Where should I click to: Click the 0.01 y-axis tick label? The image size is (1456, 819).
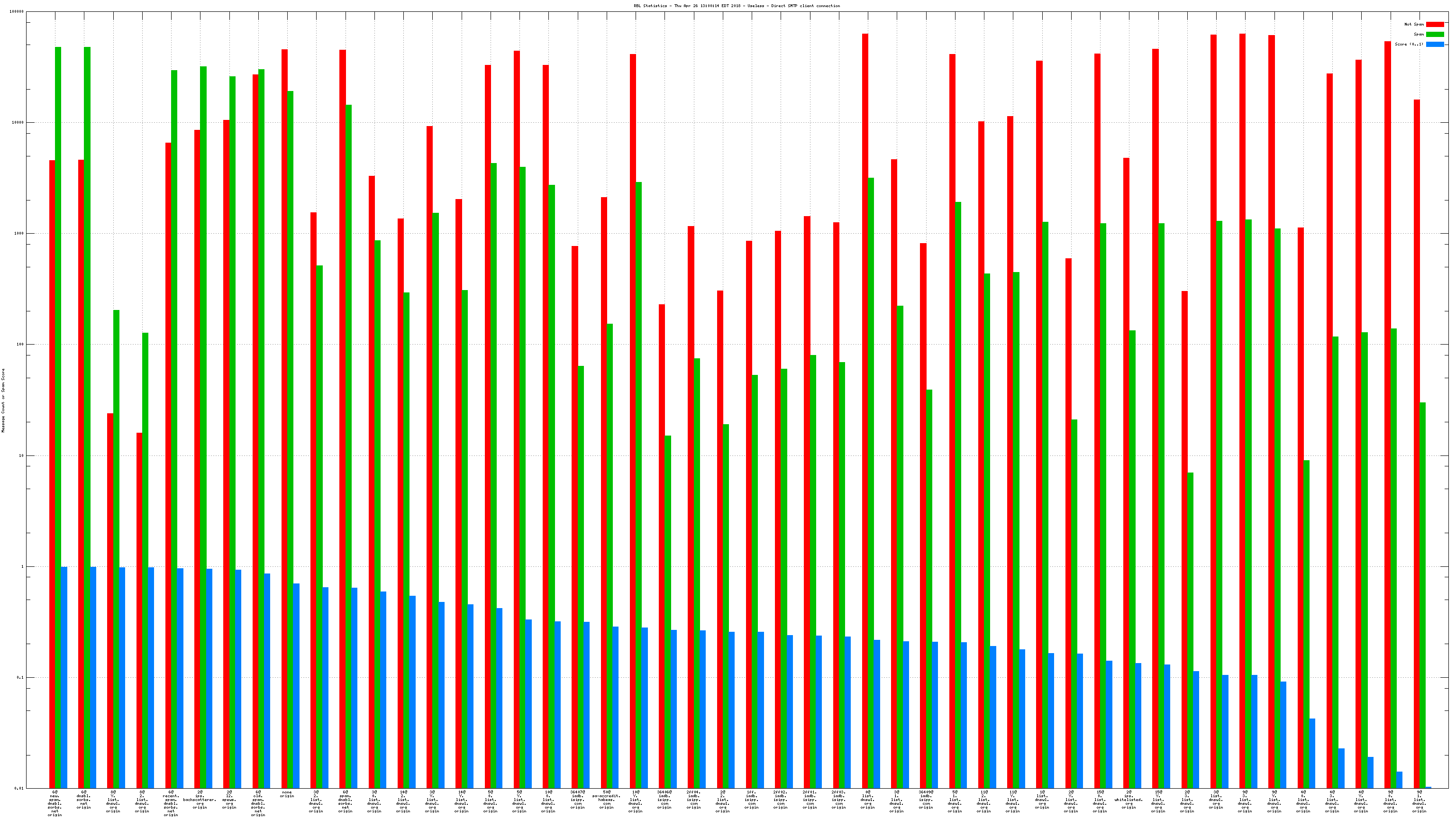(18, 789)
